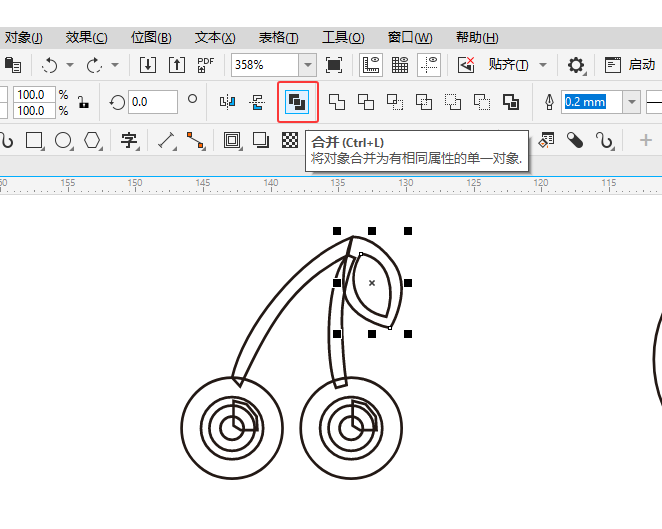
Task: Click the horizontal scale 100.0 field
Action: [34, 95]
